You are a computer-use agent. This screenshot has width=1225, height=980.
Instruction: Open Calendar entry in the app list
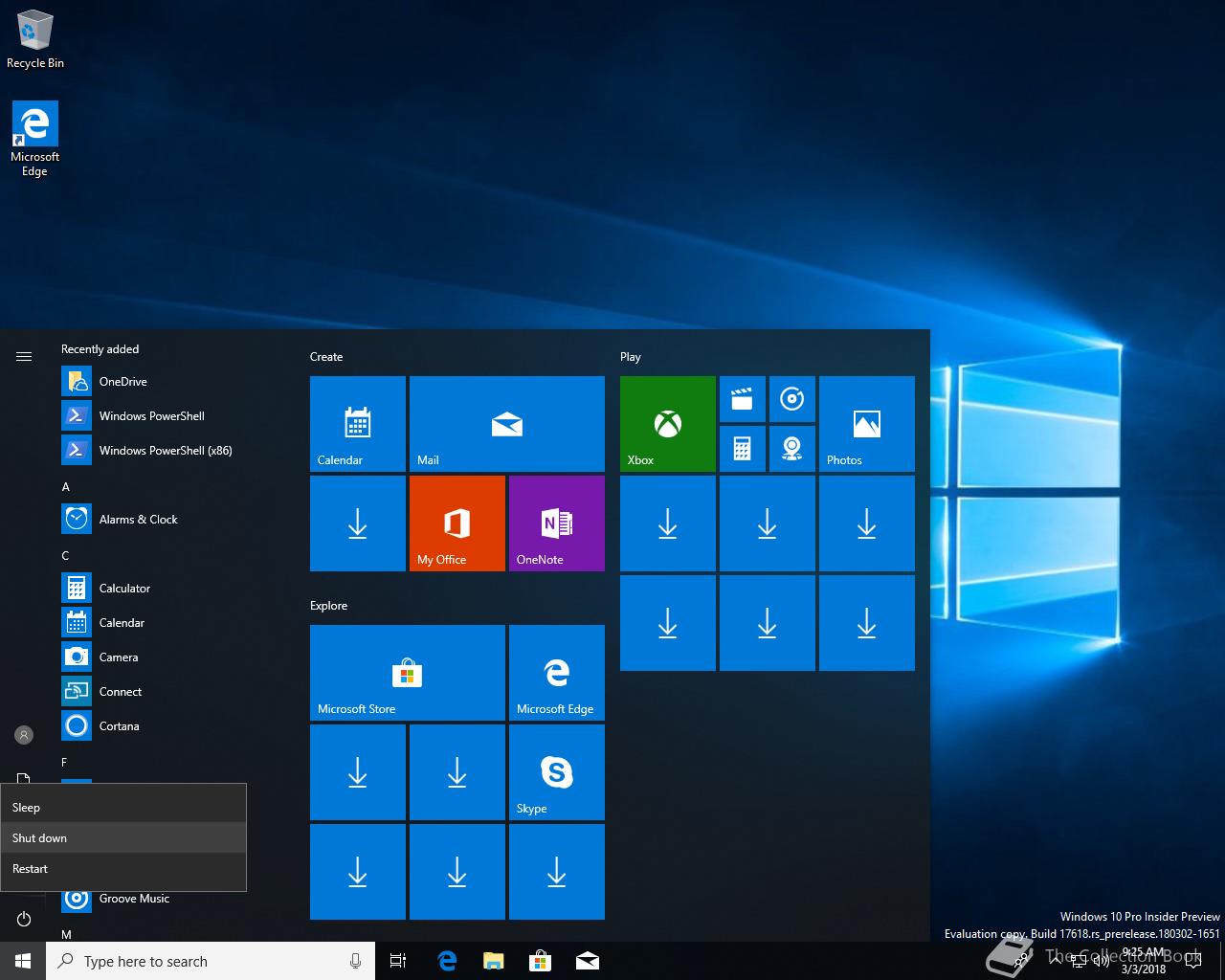pyautogui.click(x=172, y=622)
